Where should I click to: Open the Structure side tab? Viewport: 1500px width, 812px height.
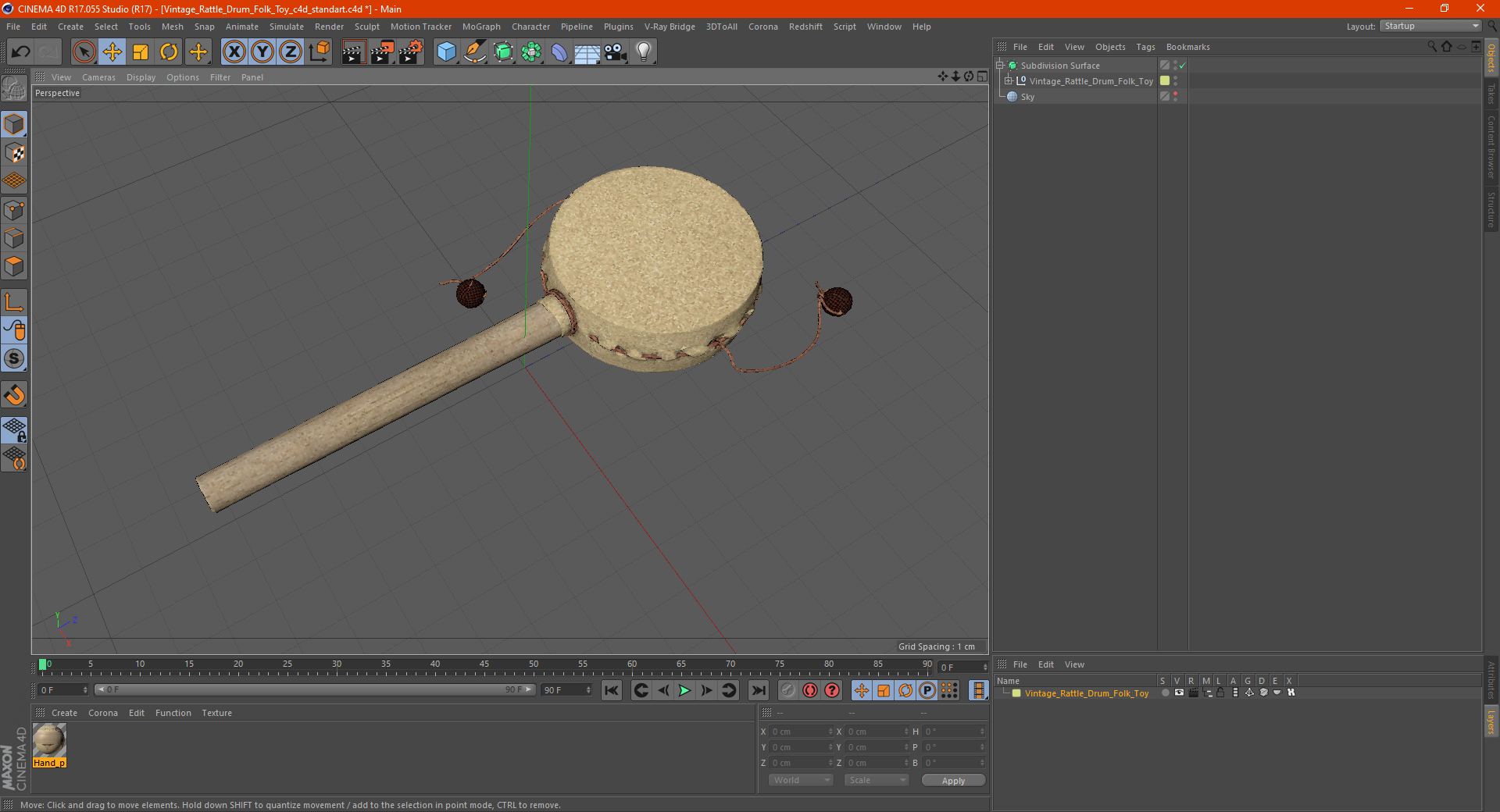click(1491, 209)
